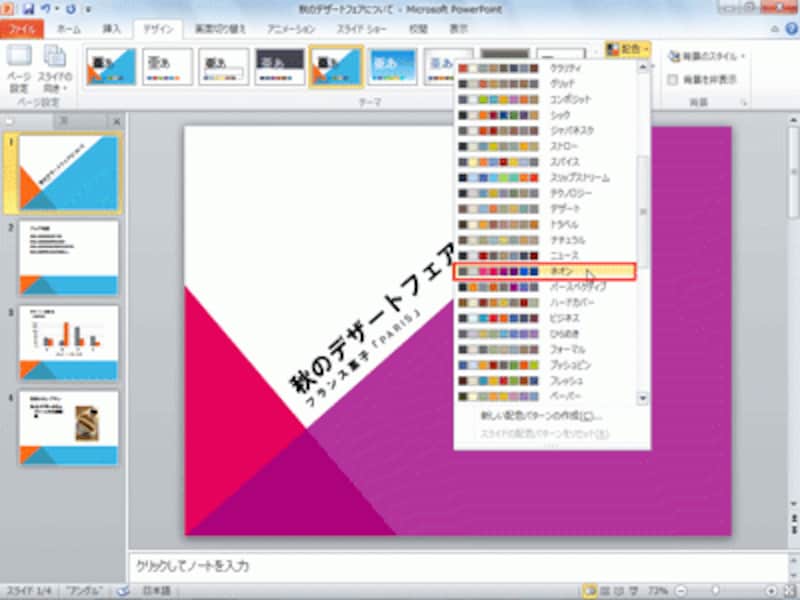
Task: Switch to the 挿入 ribbon tab
Action: [x=112, y=29]
